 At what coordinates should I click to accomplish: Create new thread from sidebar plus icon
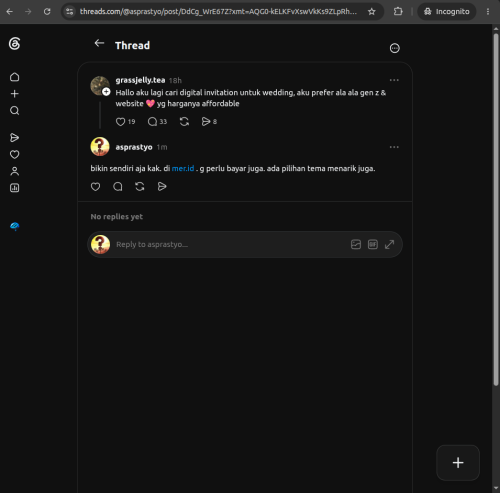point(14,94)
